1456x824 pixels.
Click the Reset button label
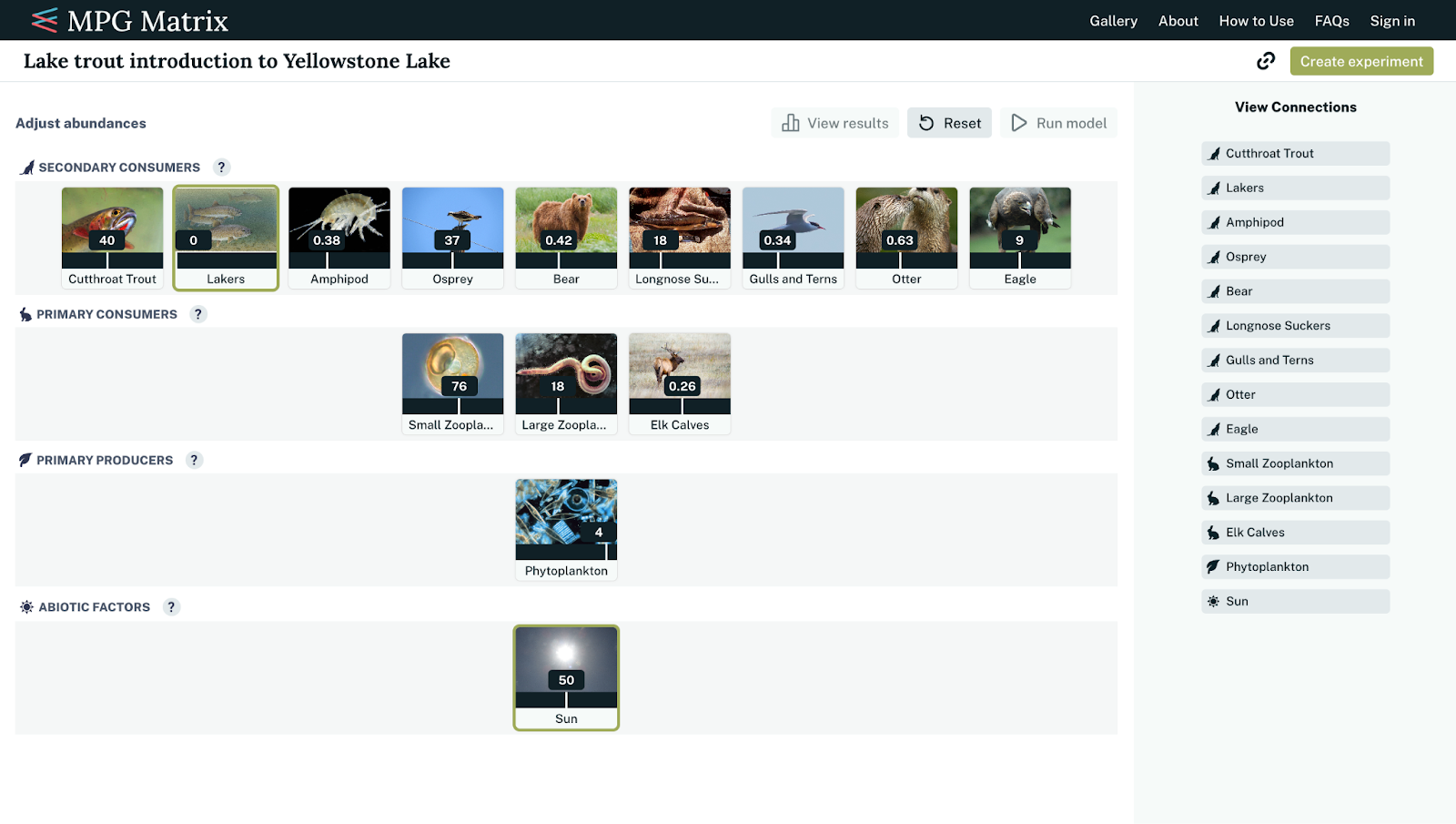963,123
